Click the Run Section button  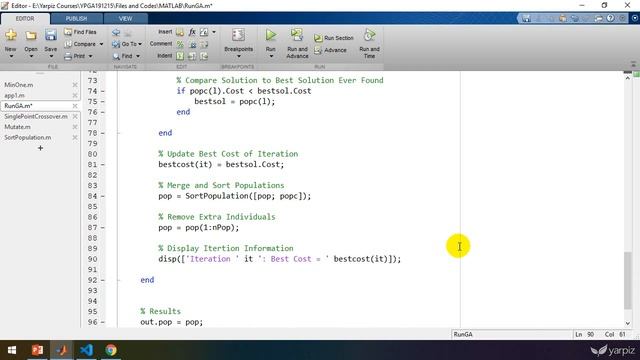pyautogui.click(x=334, y=38)
